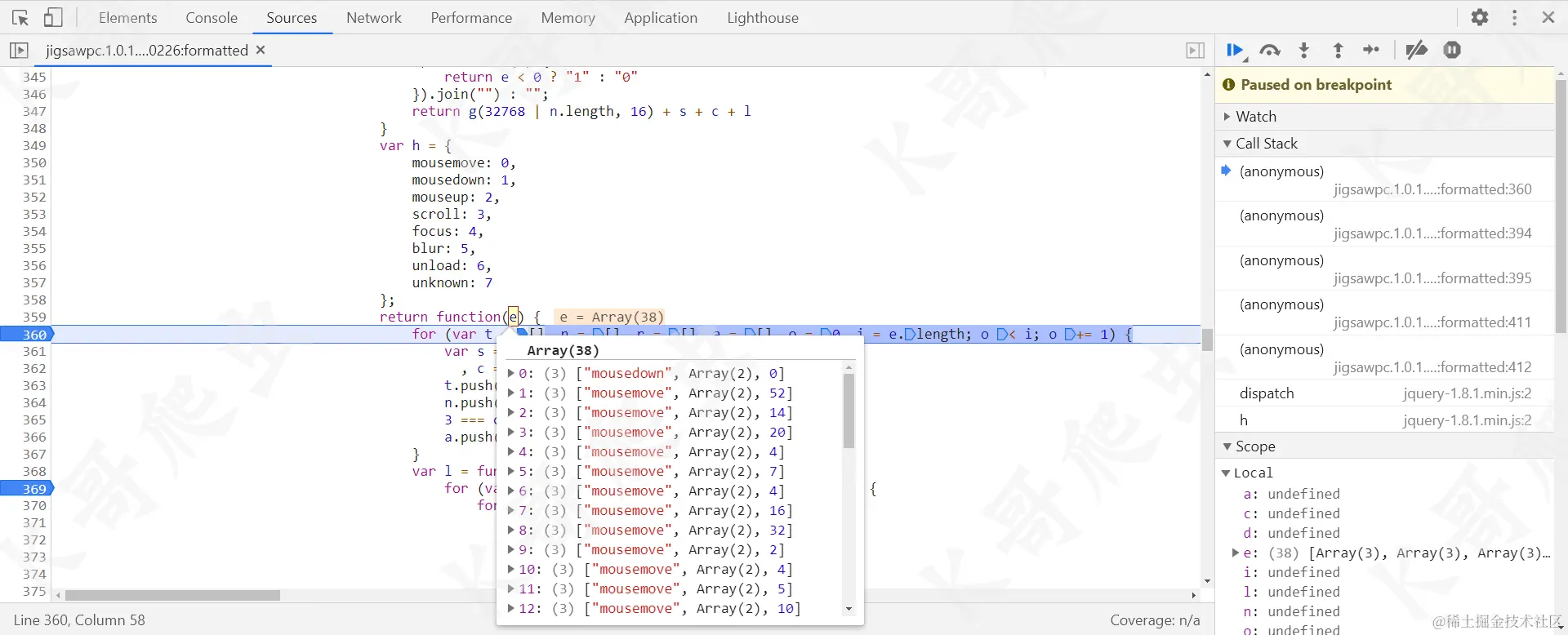Viewport: 1568px width, 635px height.
Task: Hide the debugger sidebar
Action: tap(1195, 51)
